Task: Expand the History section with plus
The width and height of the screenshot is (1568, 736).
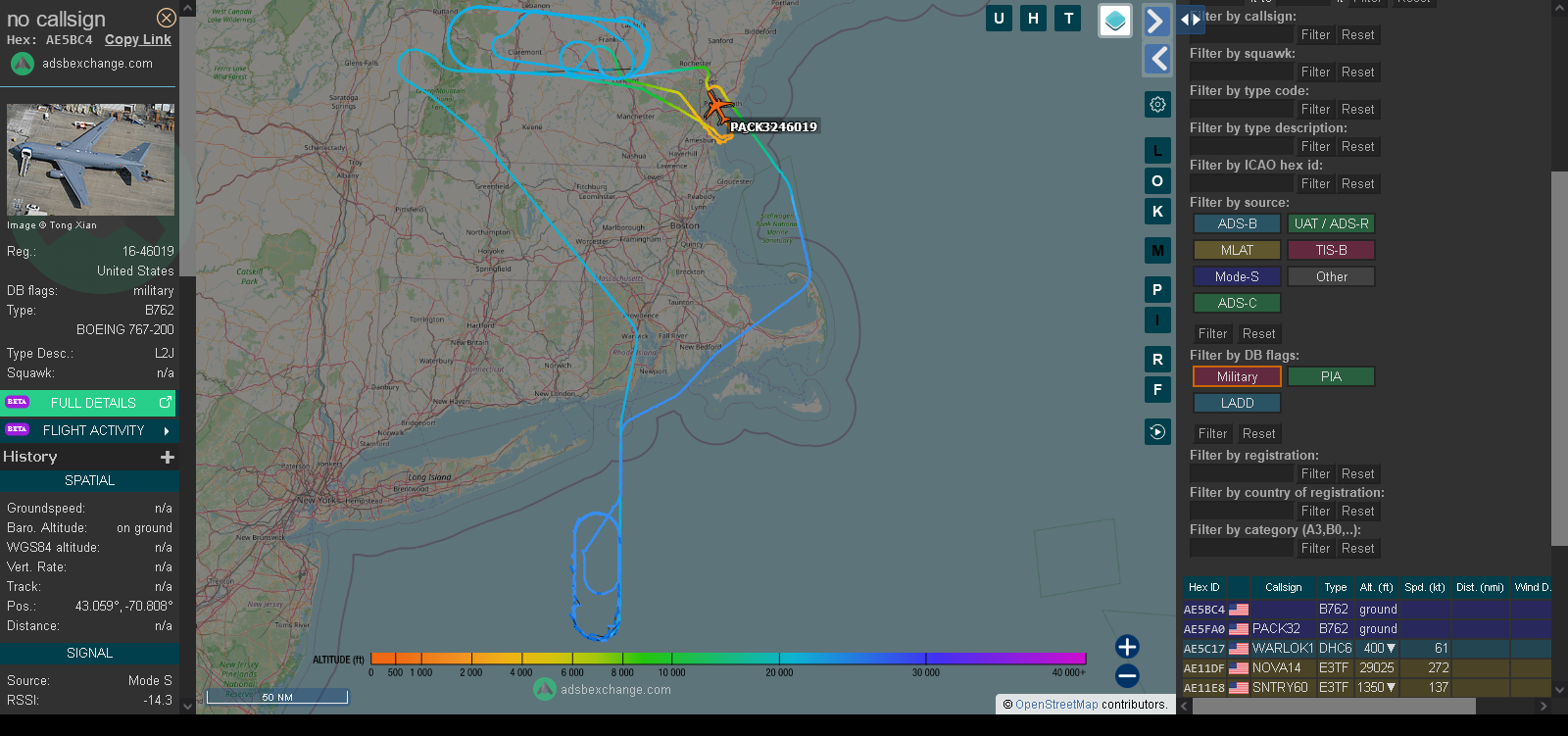Action: tap(168, 458)
